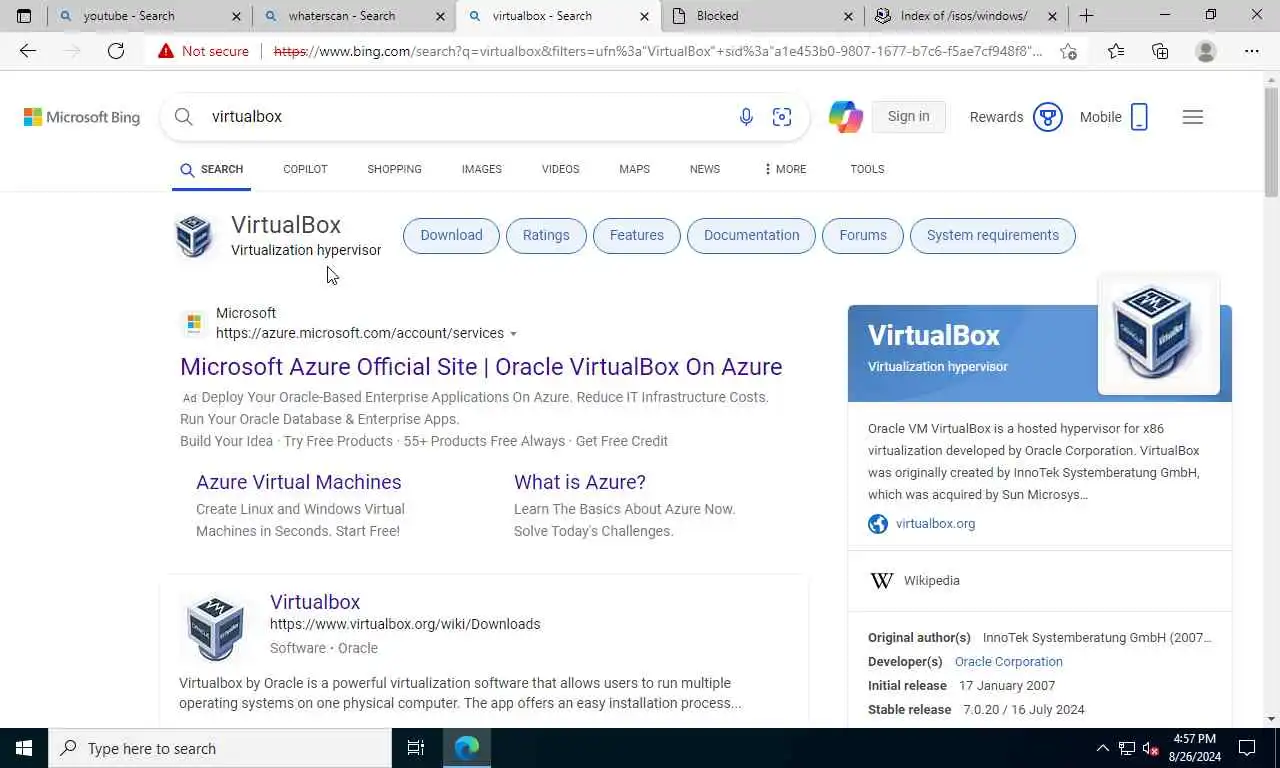The image size is (1280, 768).
Task: Open Edge Settings and more menu
Action: [1252, 51]
